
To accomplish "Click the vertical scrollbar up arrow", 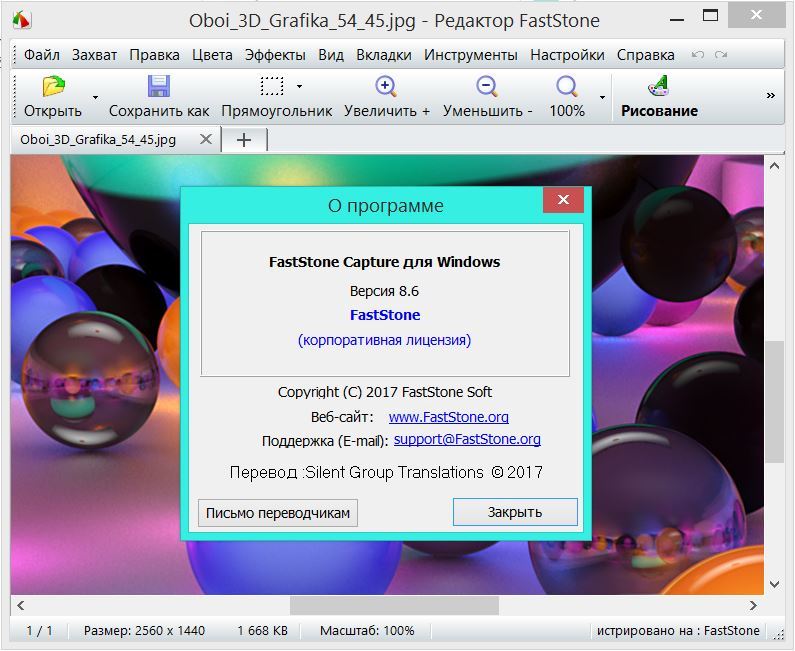I will click(x=774, y=166).
